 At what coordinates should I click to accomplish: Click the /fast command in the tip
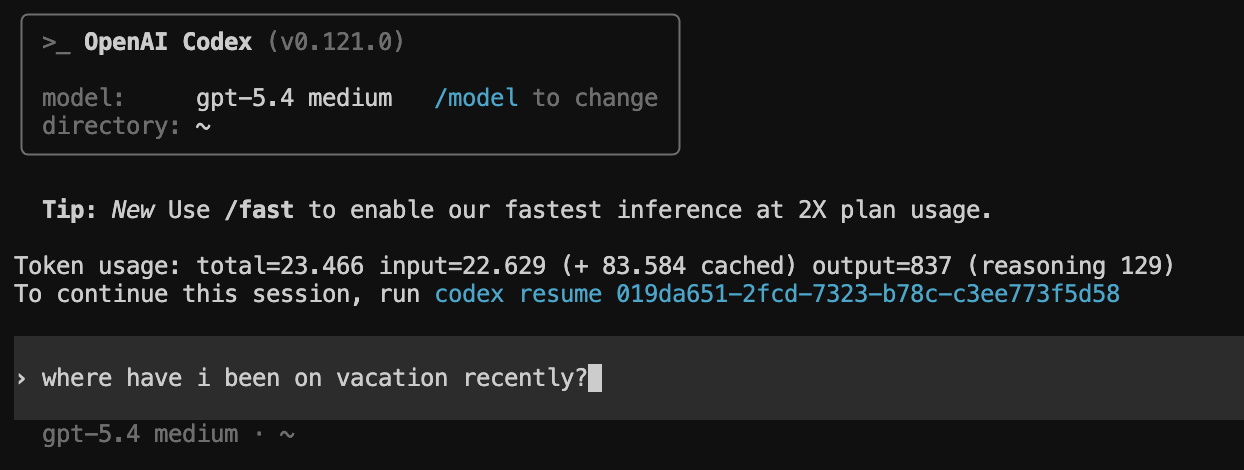259,210
